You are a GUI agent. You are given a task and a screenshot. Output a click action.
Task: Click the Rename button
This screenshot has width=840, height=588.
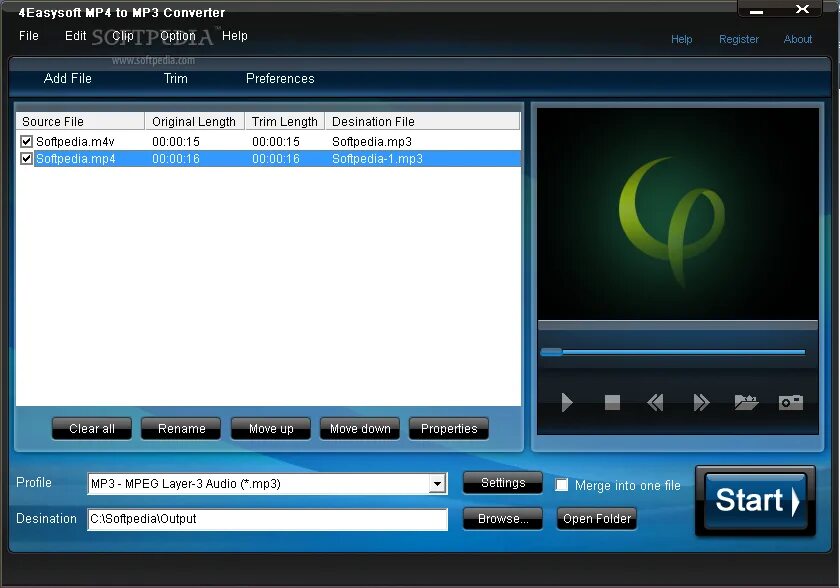[181, 428]
